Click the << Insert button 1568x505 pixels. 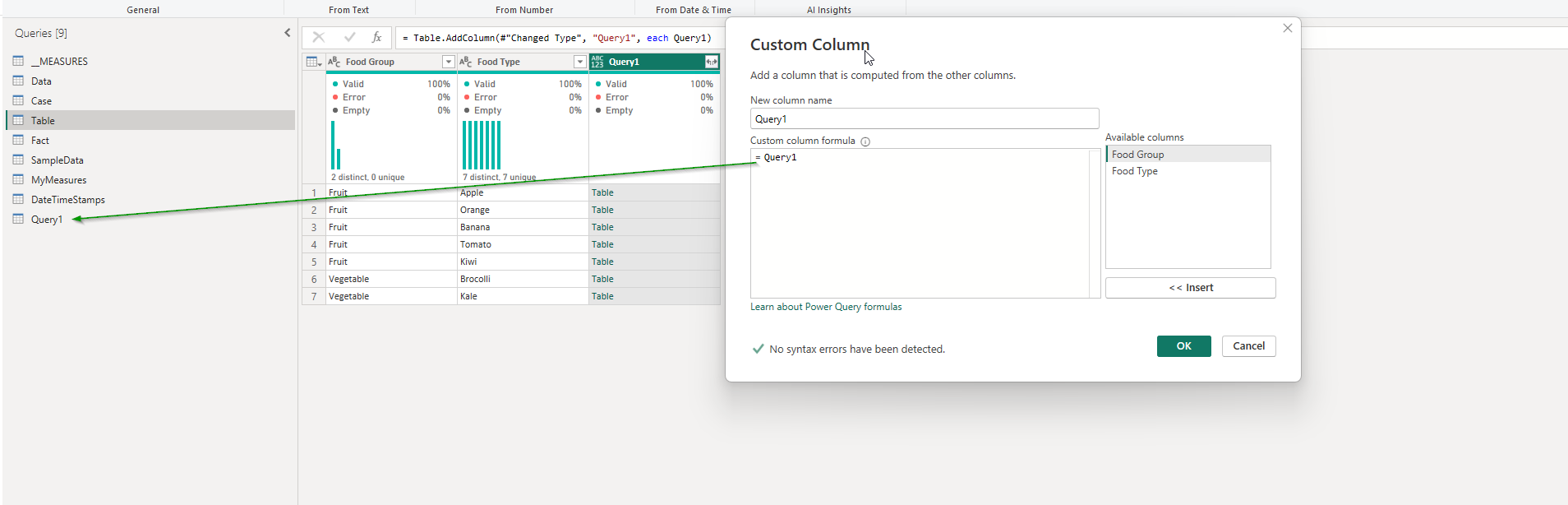pyautogui.click(x=1190, y=288)
